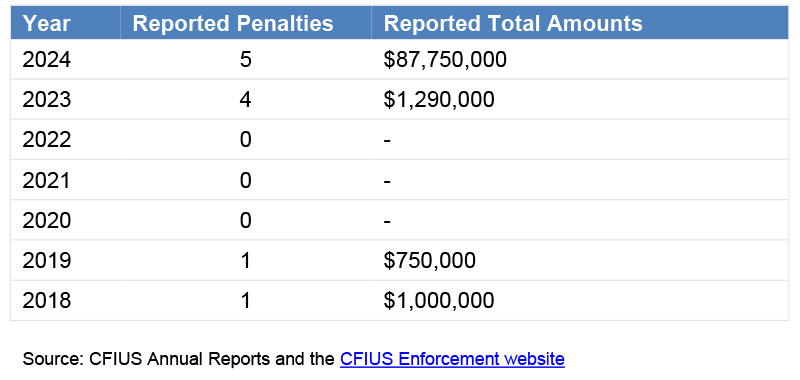Click the $1,290,000 amount cell
This screenshot has height=380, width=800.
(x=580, y=99)
